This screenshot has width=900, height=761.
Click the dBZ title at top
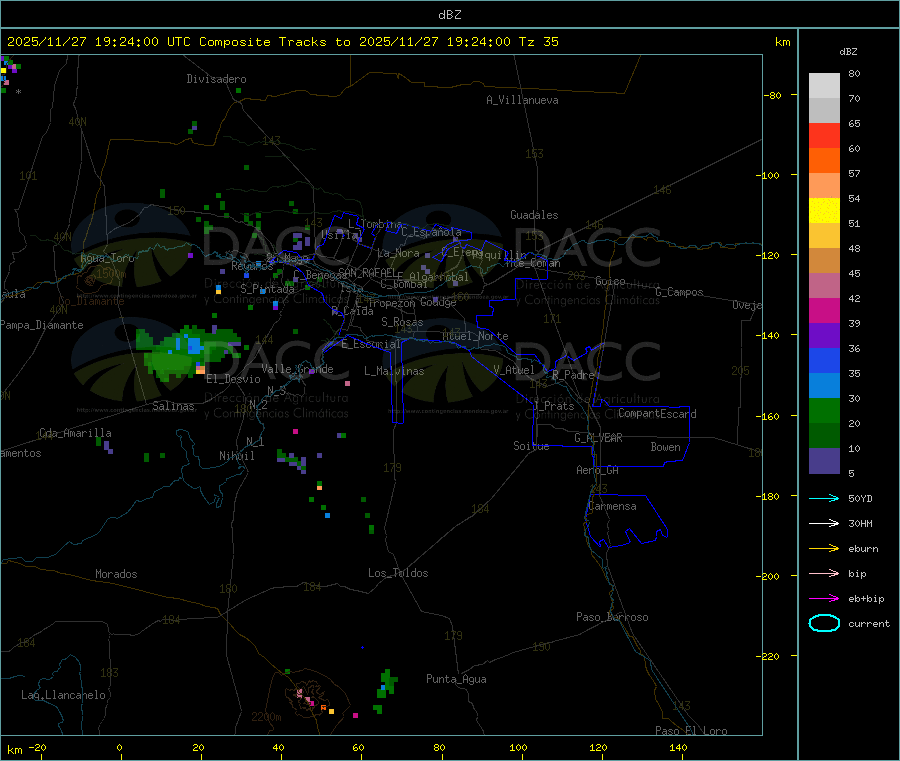(x=449, y=15)
